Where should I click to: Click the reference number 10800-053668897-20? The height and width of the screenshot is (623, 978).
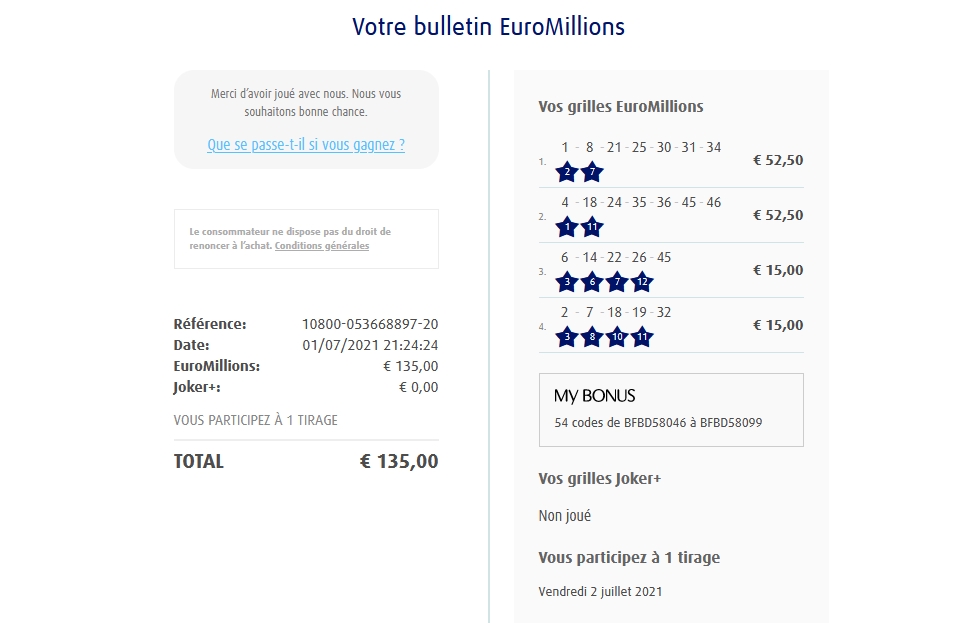[370, 324]
